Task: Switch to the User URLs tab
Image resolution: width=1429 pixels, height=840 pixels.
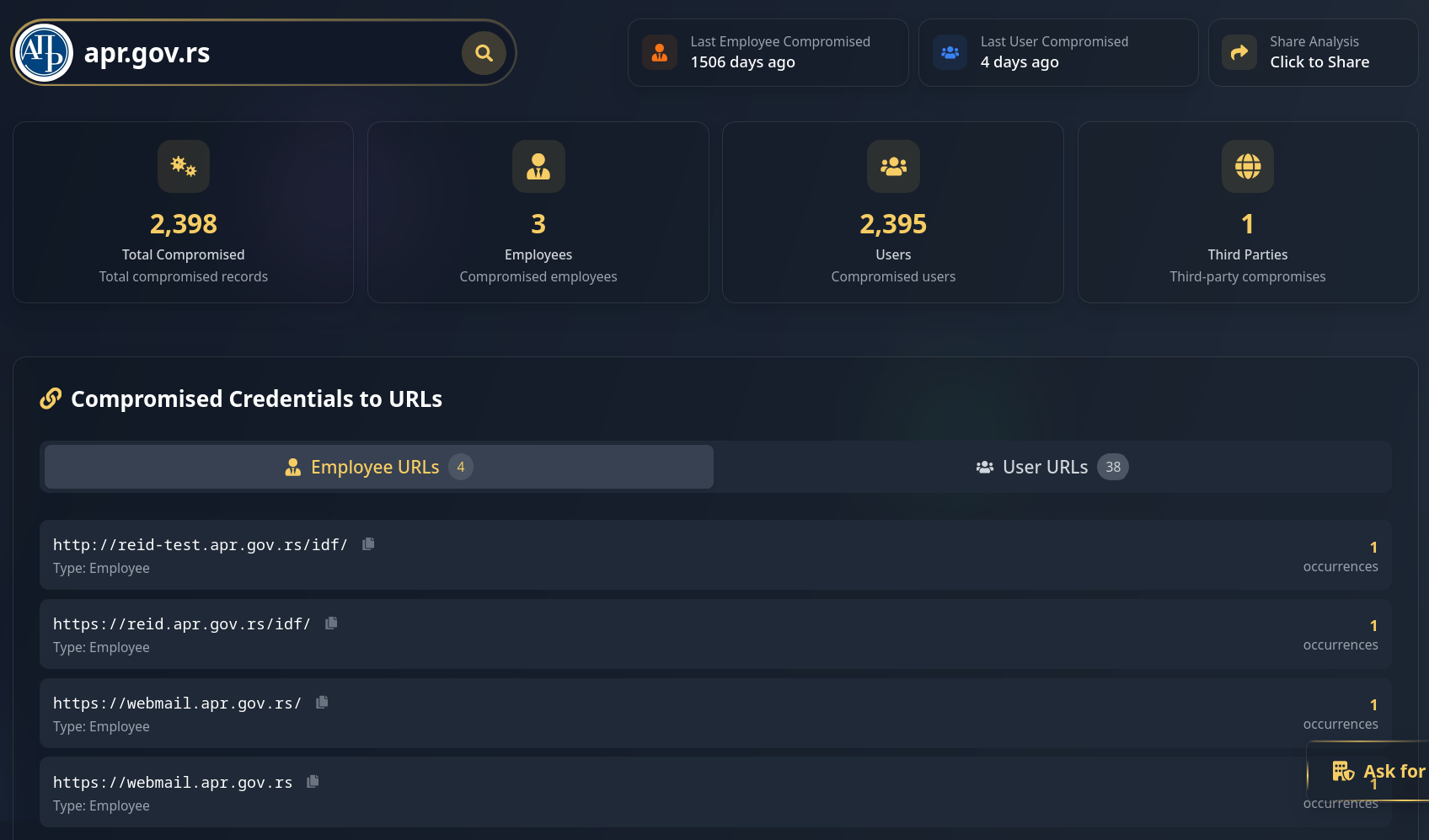Action: (1052, 467)
